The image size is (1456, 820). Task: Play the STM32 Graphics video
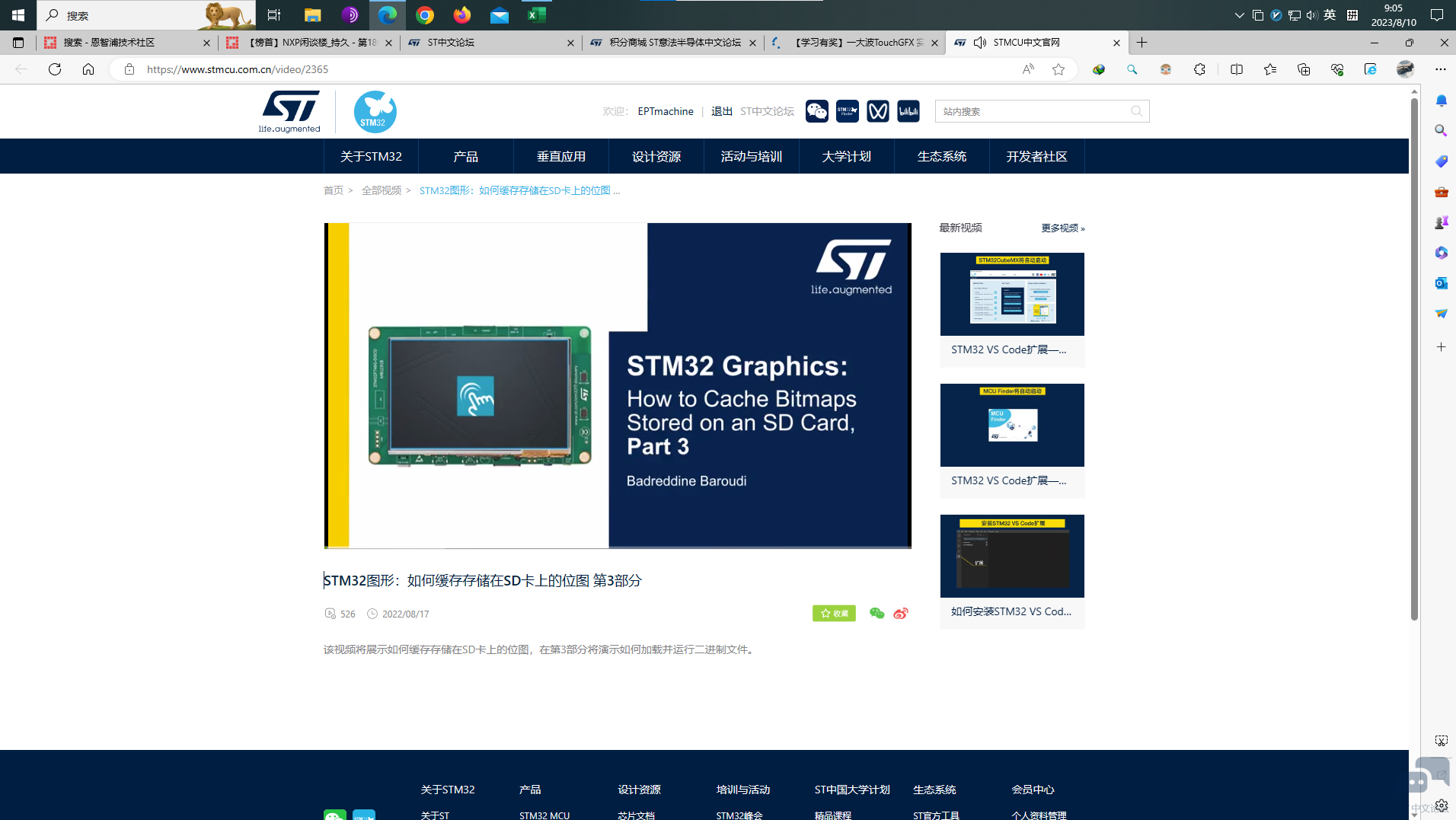[x=618, y=385]
